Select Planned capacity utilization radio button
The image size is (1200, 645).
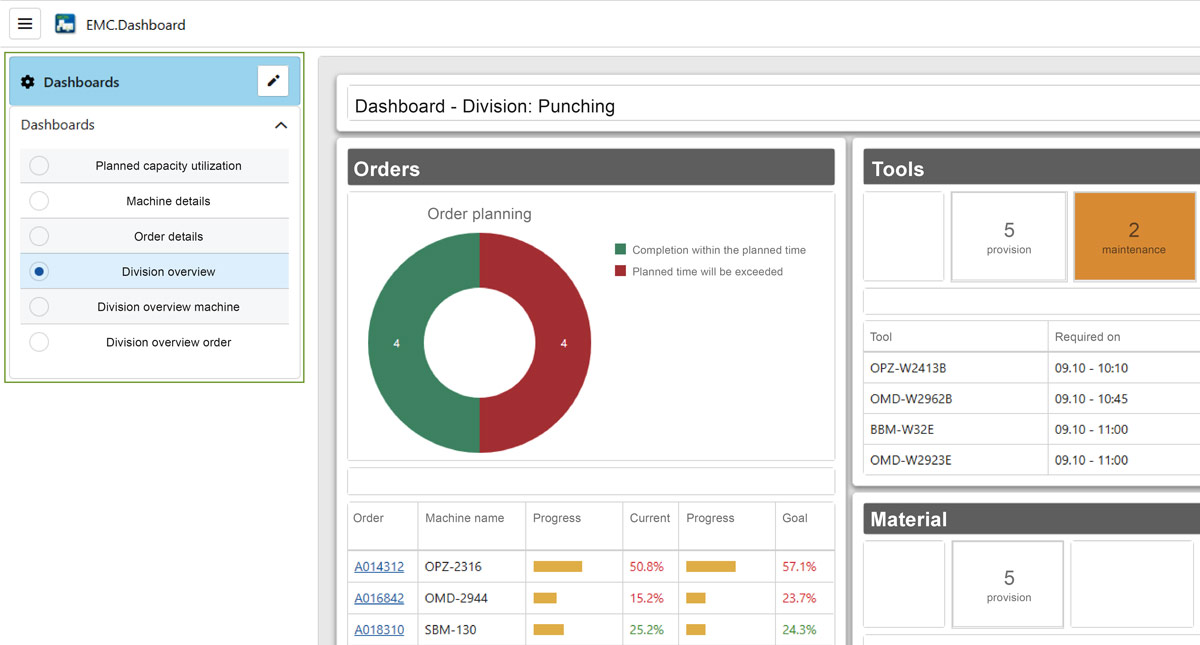tap(39, 166)
